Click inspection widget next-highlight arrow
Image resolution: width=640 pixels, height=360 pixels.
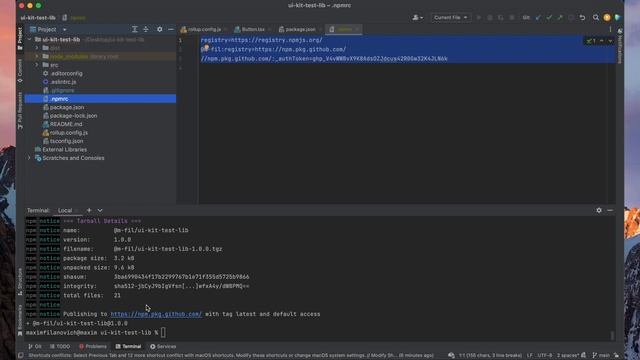coord(610,41)
